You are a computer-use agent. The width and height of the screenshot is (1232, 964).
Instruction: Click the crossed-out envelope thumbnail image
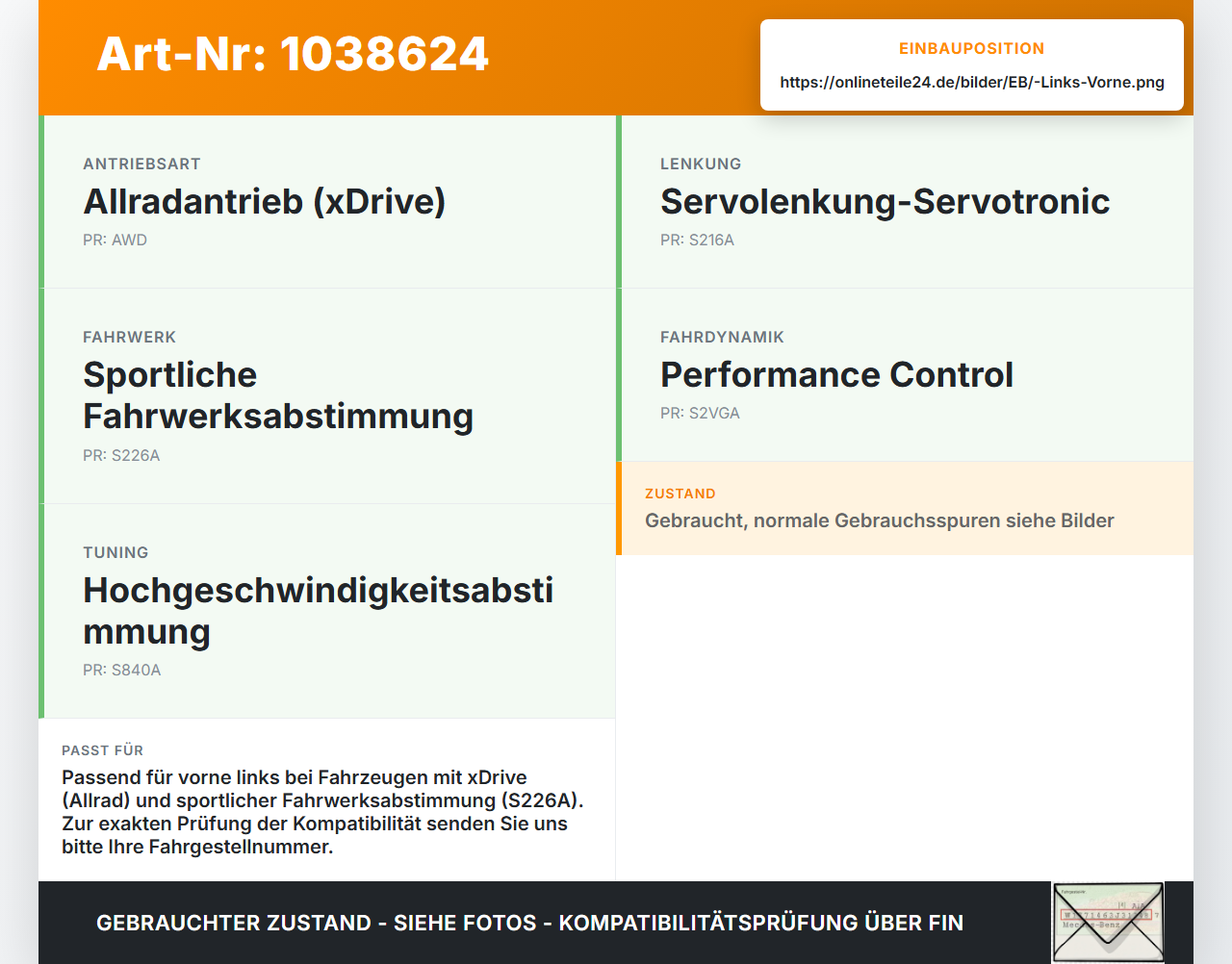click(x=1108, y=923)
